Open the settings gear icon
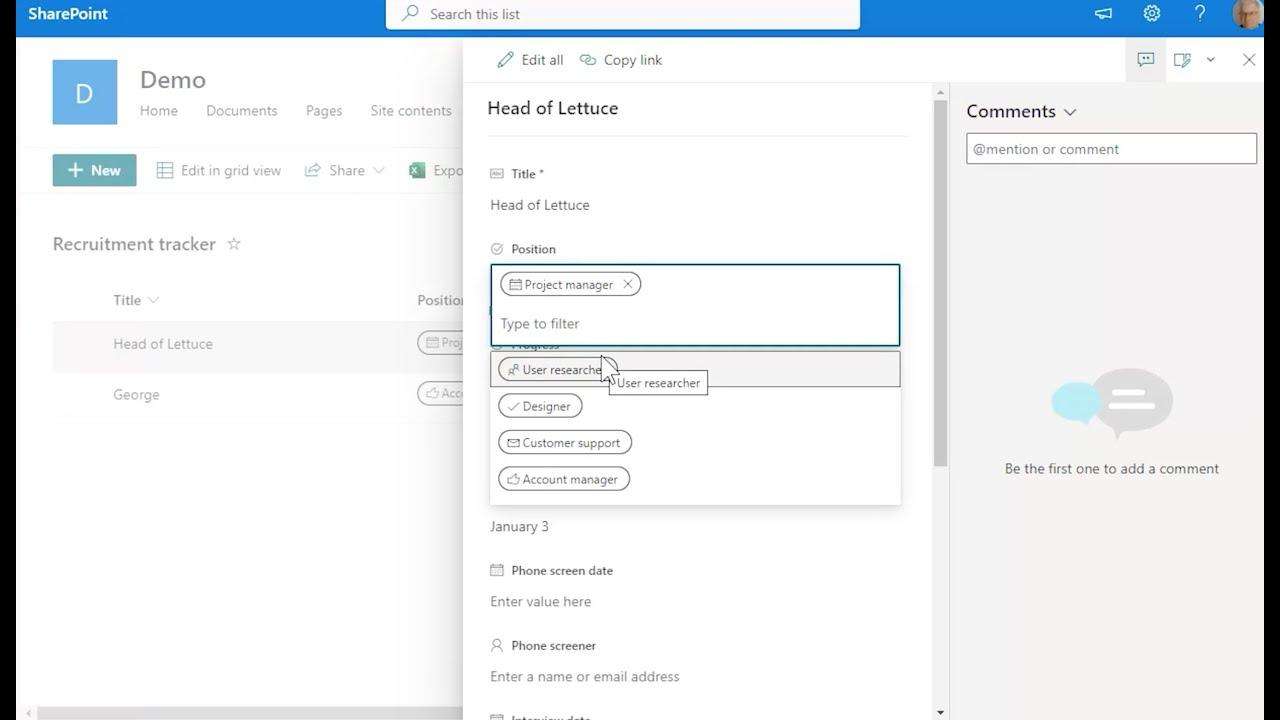 pyautogui.click(x=1152, y=14)
